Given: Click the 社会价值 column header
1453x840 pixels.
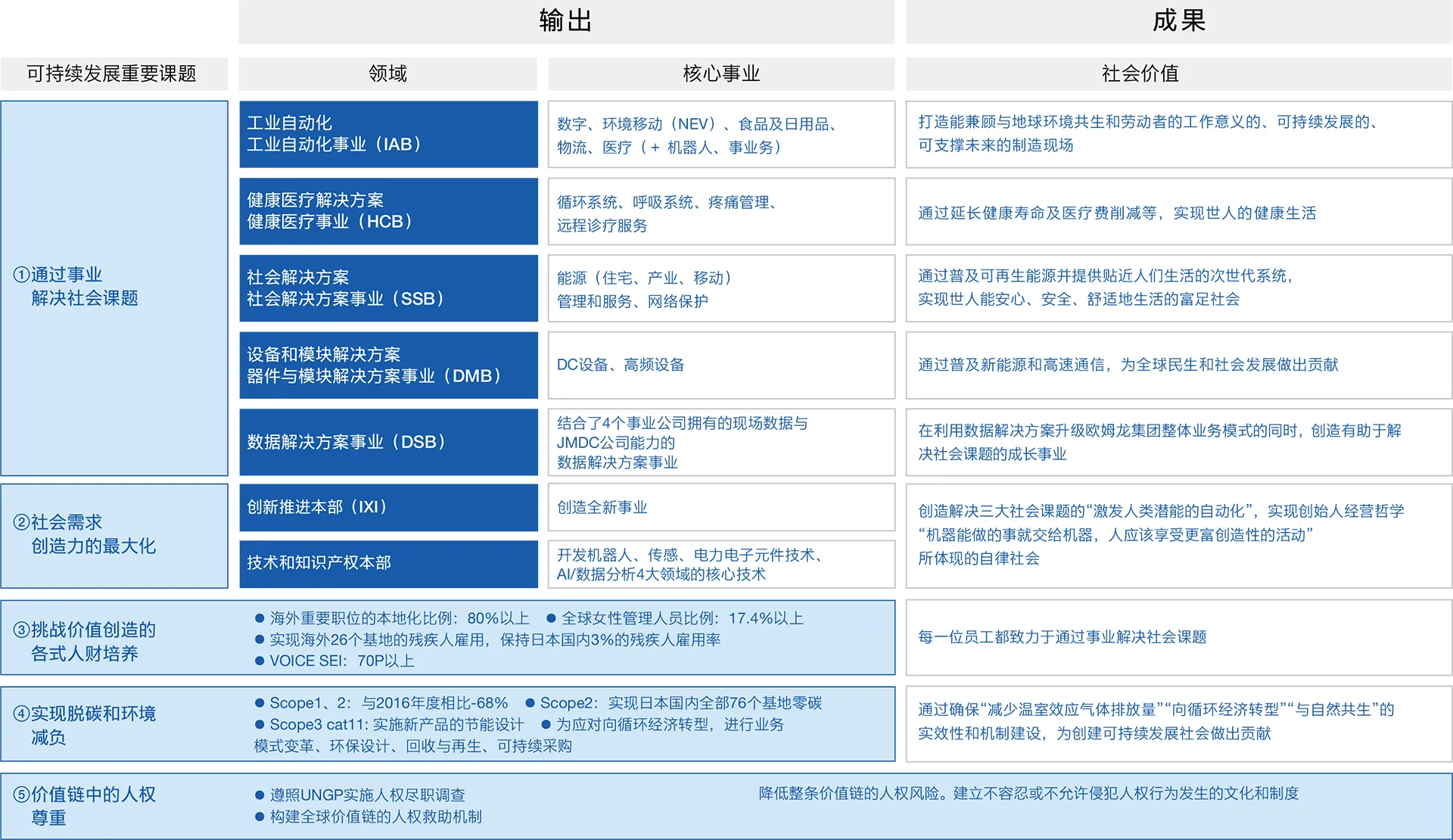Looking at the screenshot, I should coord(1140,73).
